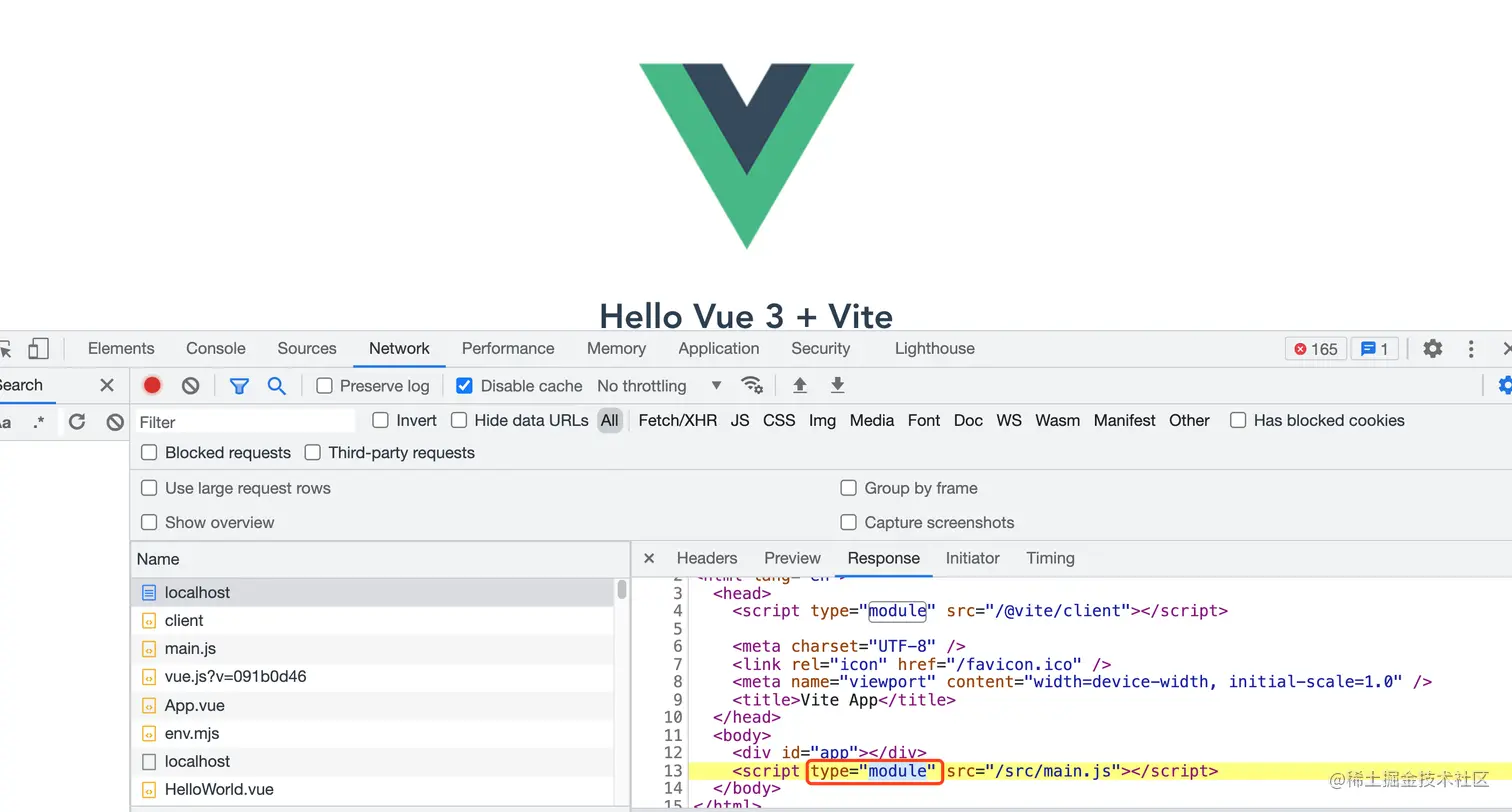1512x812 pixels.
Task: Open the Sources tab
Action: 307,348
